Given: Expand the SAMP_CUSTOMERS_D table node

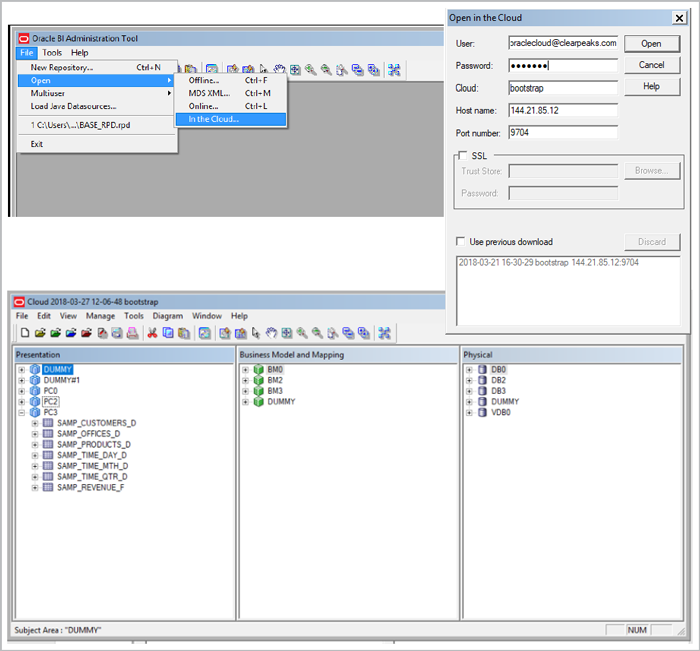Looking at the screenshot, I should (x=35, y=423).
